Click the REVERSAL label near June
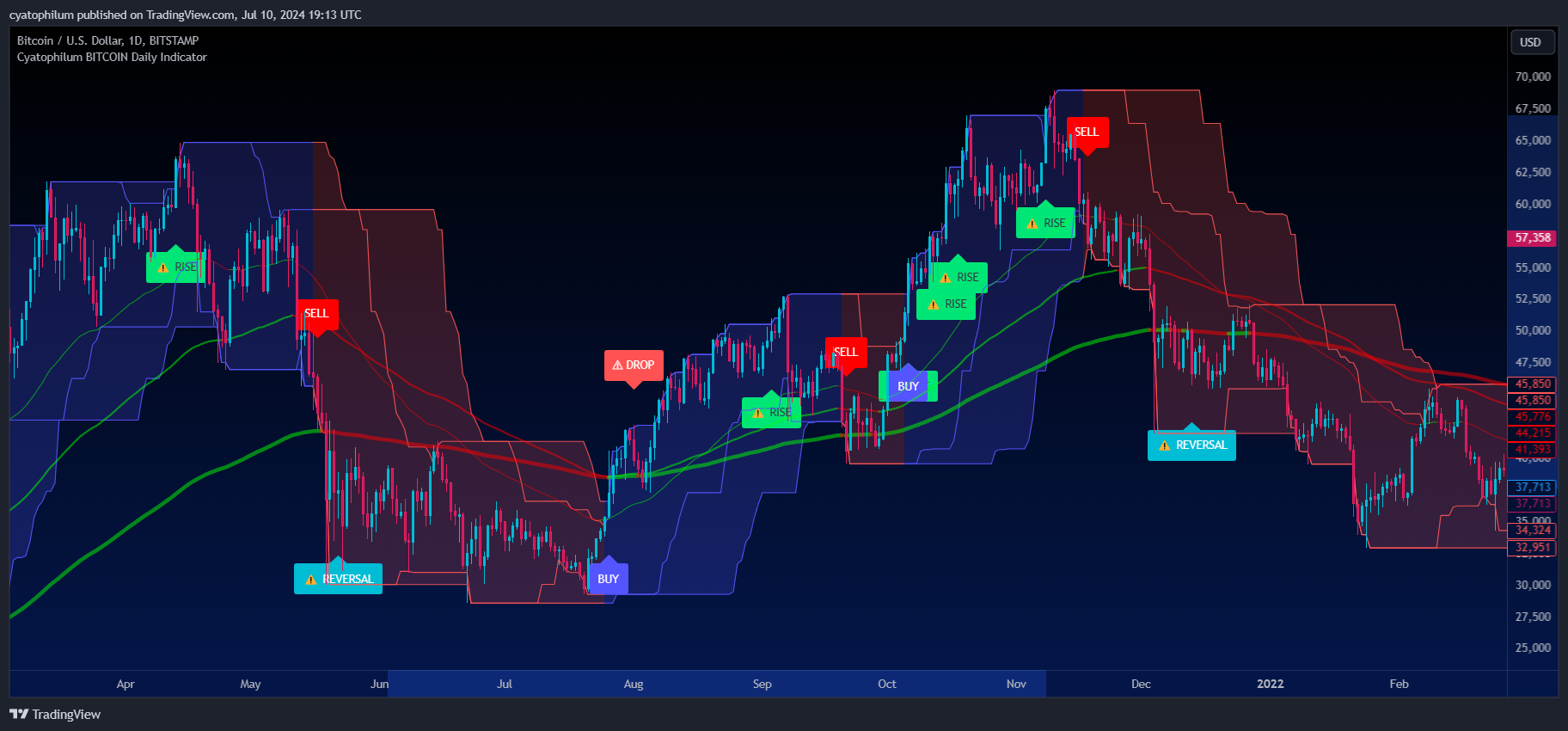 (x=338, y=579)
